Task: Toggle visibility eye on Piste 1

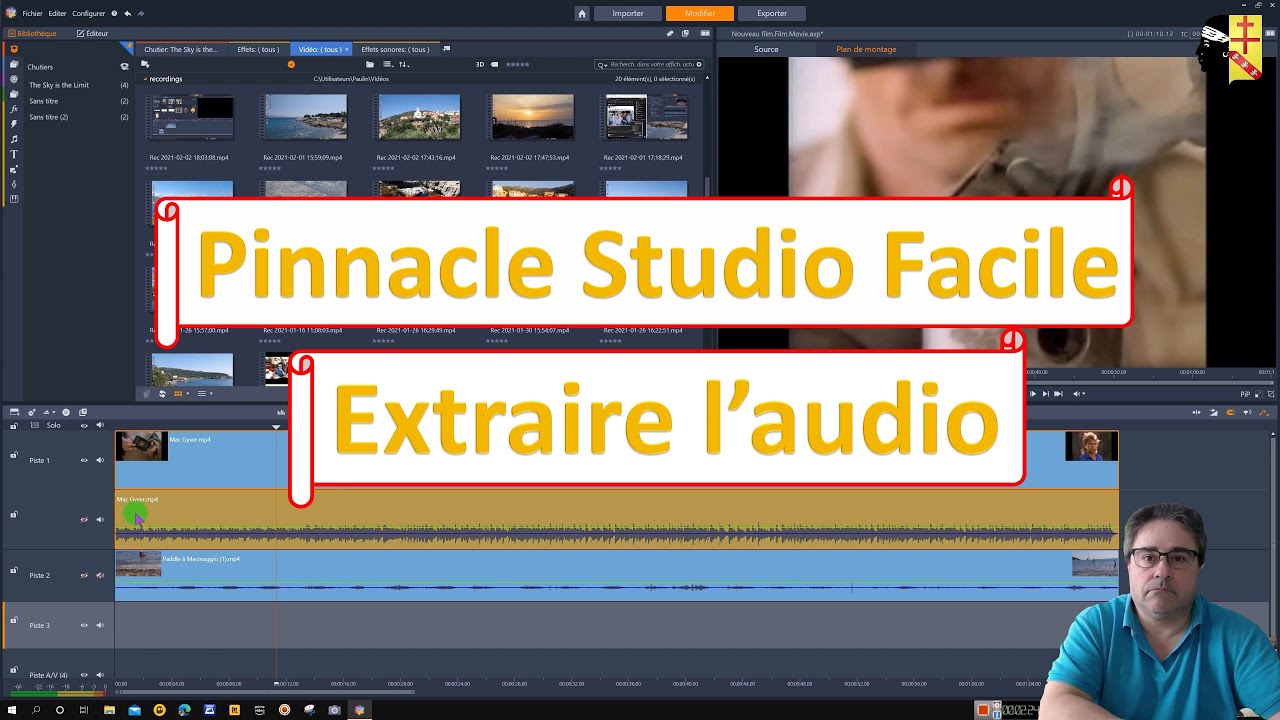Action: [x=84, y=460]
